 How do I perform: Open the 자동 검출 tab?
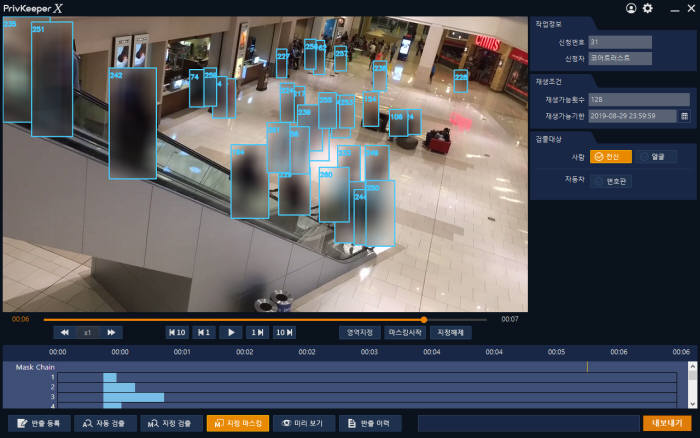[x=105, y=423]
